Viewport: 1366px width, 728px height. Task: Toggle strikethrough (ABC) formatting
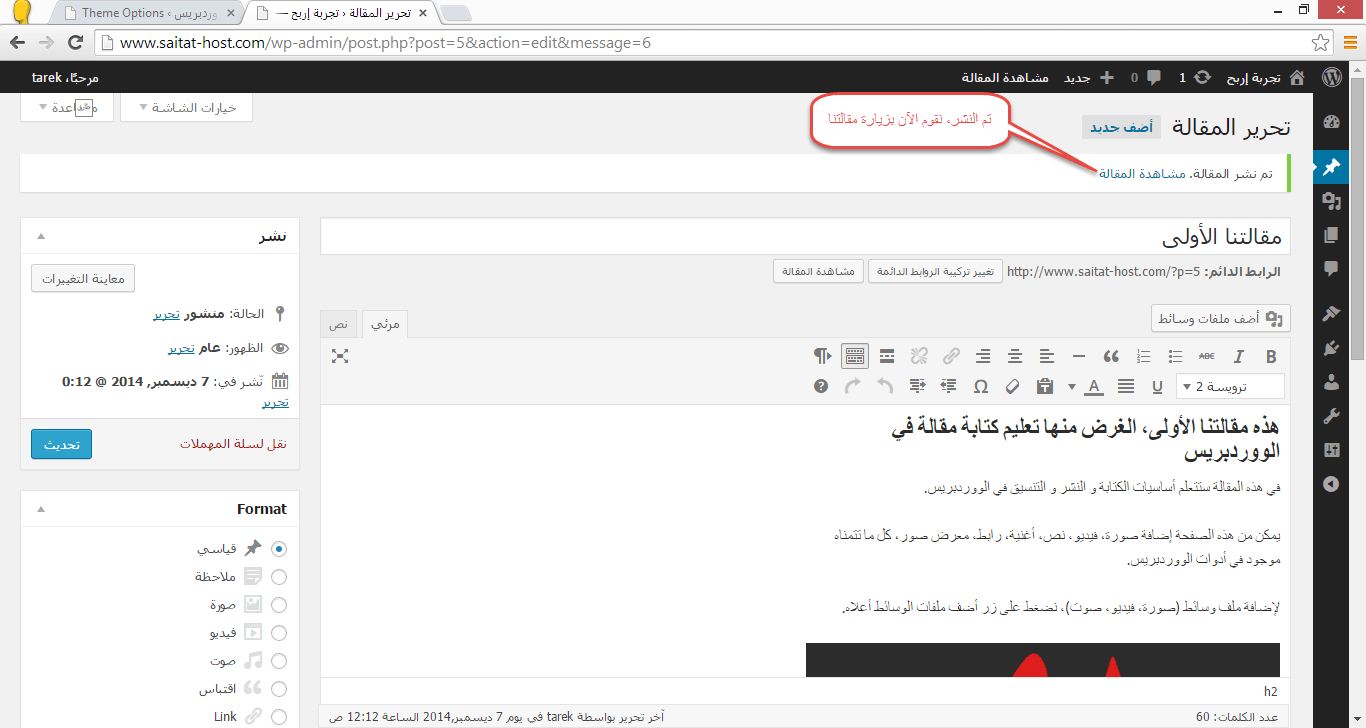(1207, 356)
